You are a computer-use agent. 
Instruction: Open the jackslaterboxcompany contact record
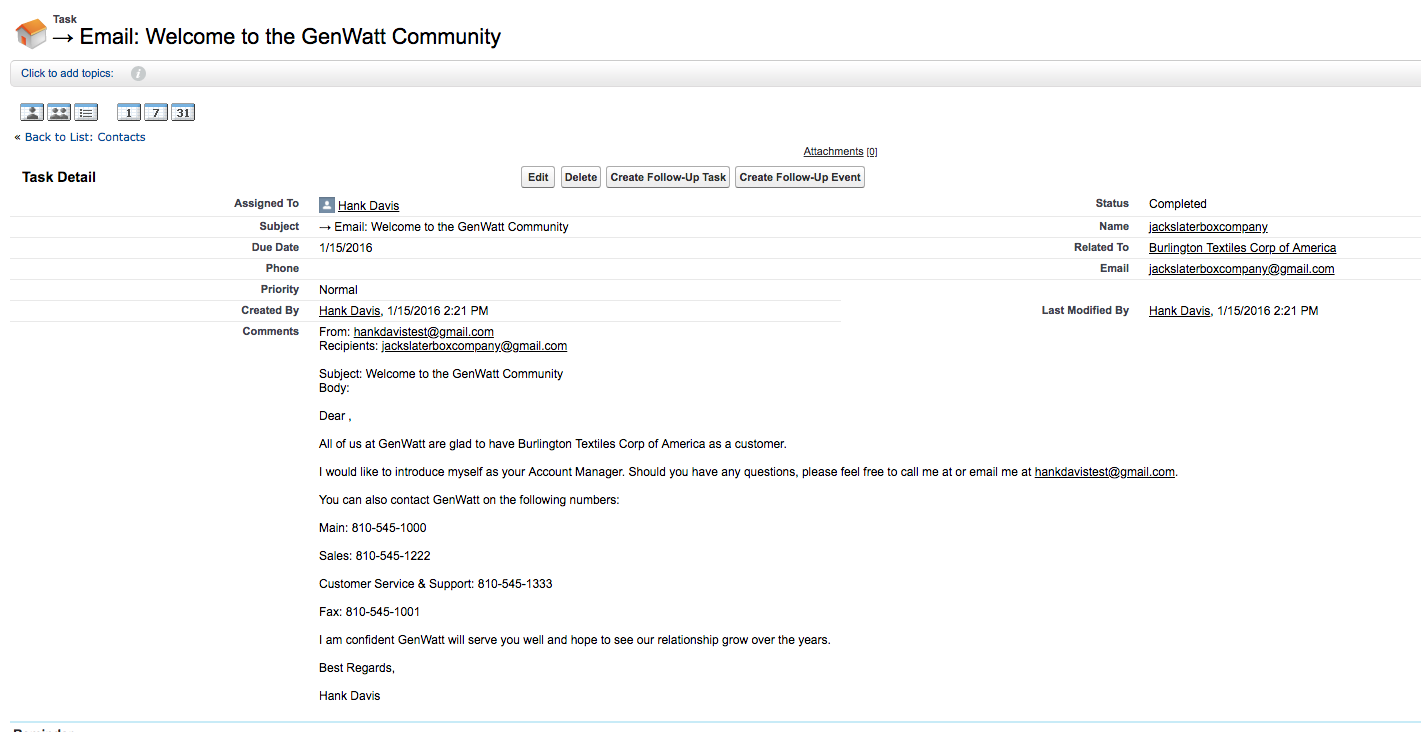[1207, 226]
